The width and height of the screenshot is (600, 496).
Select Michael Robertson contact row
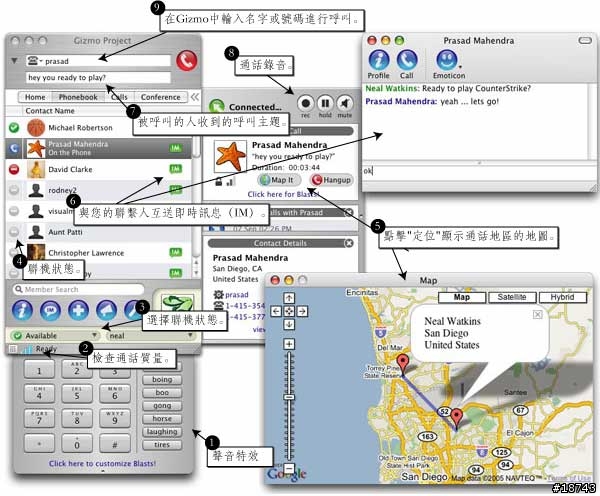99,127
